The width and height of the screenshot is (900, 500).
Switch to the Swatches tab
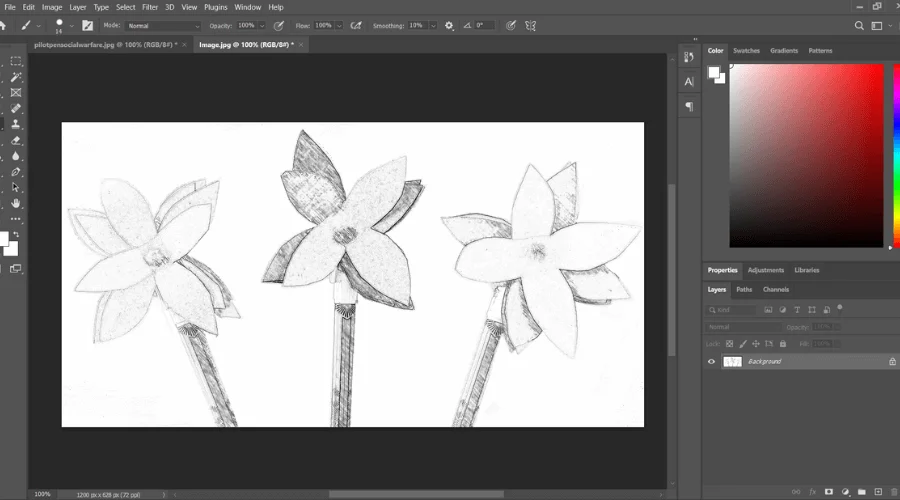point(746,51)
